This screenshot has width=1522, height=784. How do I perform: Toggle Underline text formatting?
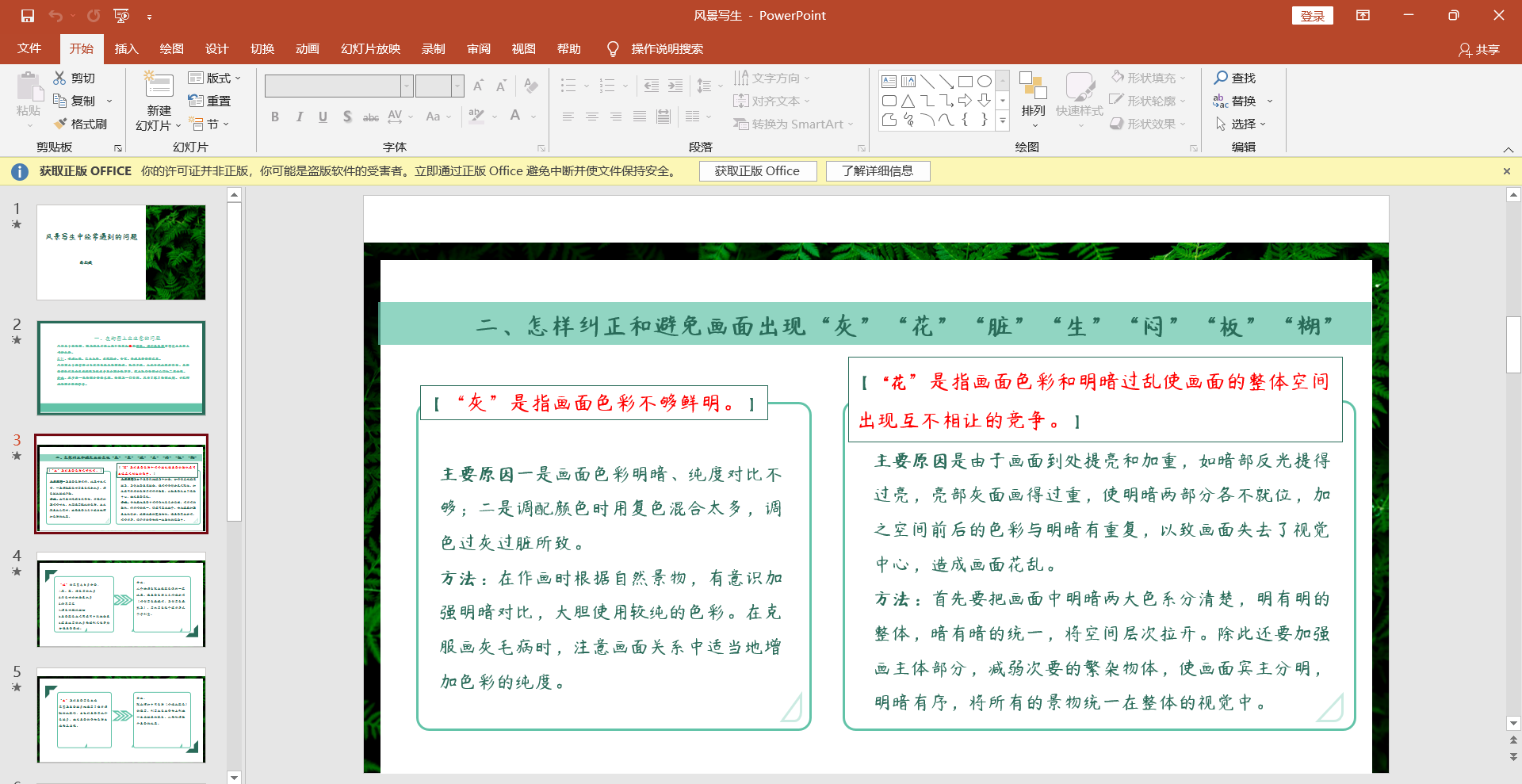pyautogui.click(x=323, y=117)
